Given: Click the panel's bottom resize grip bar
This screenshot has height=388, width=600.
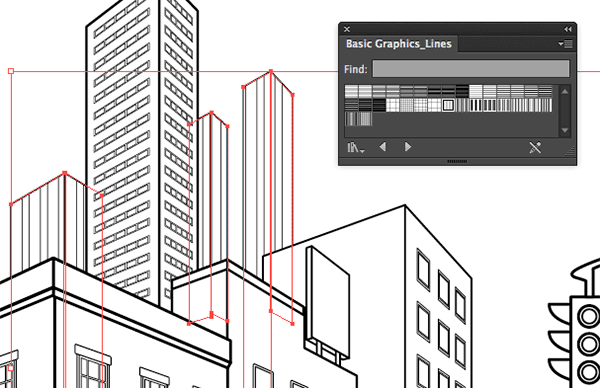Looking at the screenshot, I should point(457,161).
